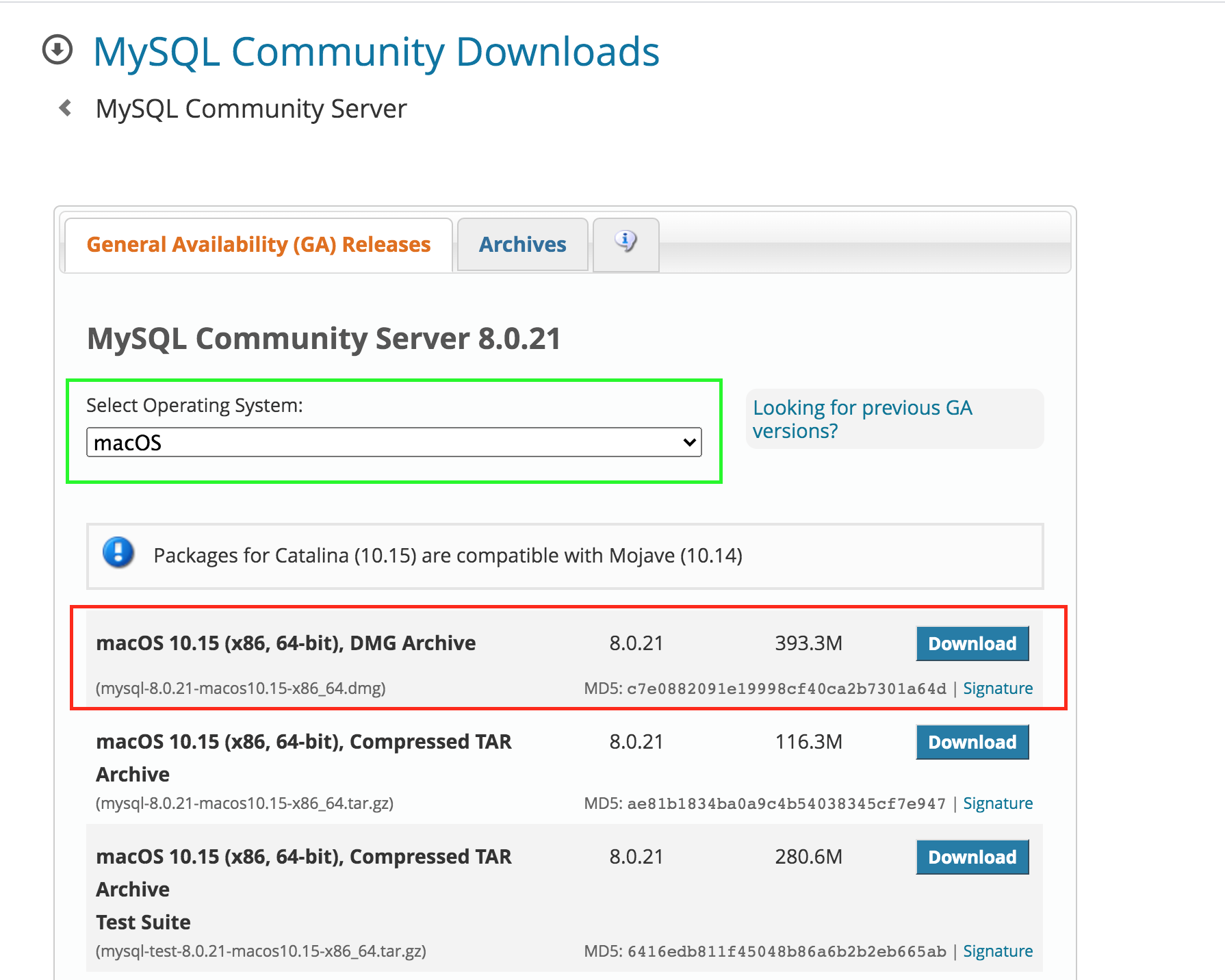Click MD5 hash 6416edb811f45048b86a6b2b2eb665ab
Screen dimensions: 1225x980
(786, 951)
